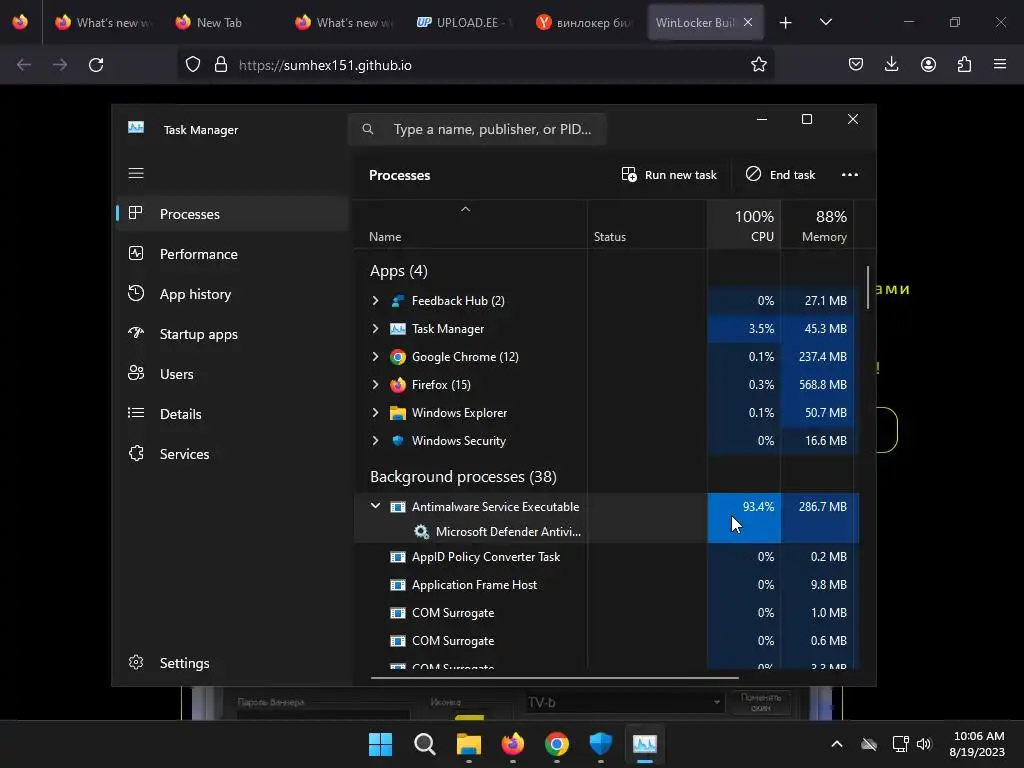Open File Explorer from the taskbar

click(x=468, y=744)
